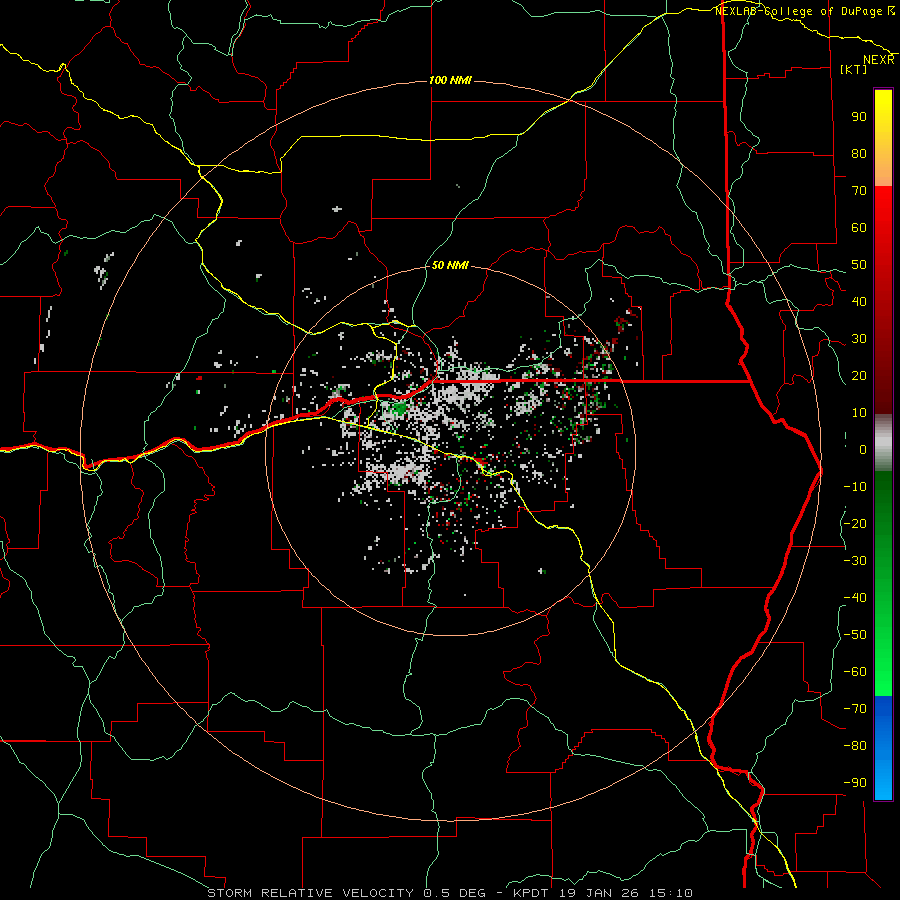Click the 50 value on velocity scale
This screenshot has width=900, height=900.
click(859, 265)
